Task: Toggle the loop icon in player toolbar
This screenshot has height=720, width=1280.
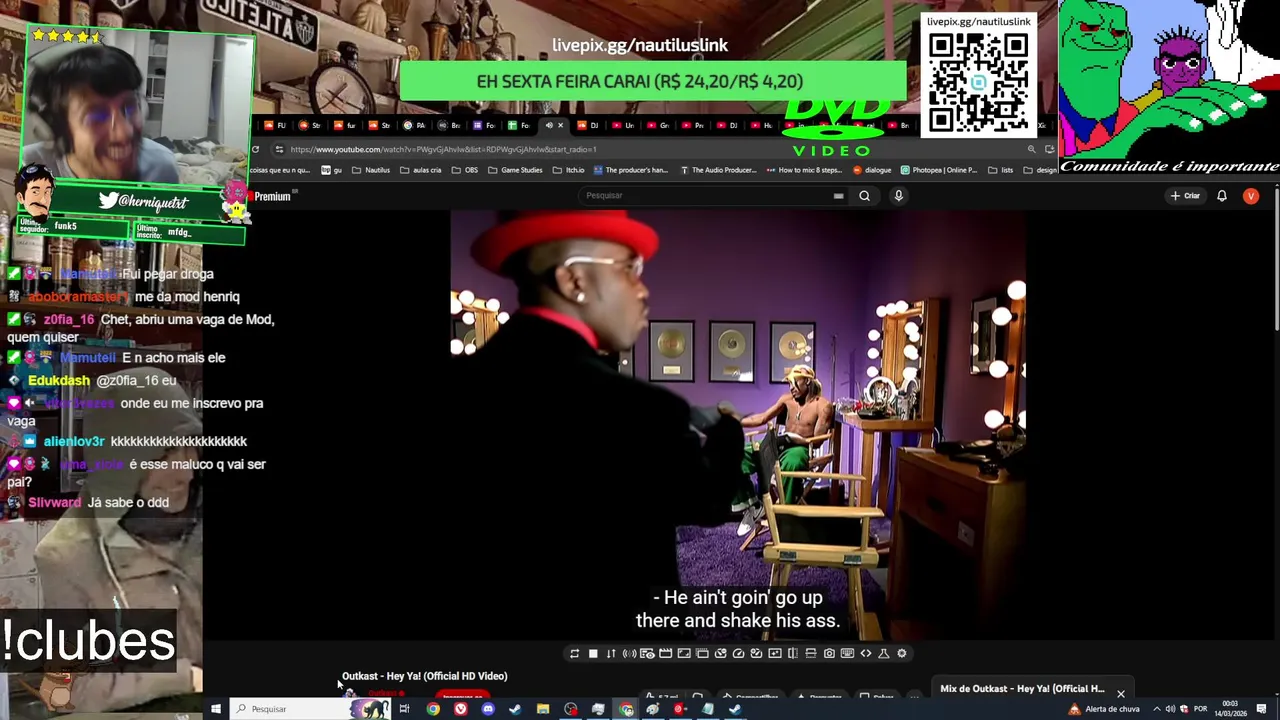Action: click(x=574, y=654)
